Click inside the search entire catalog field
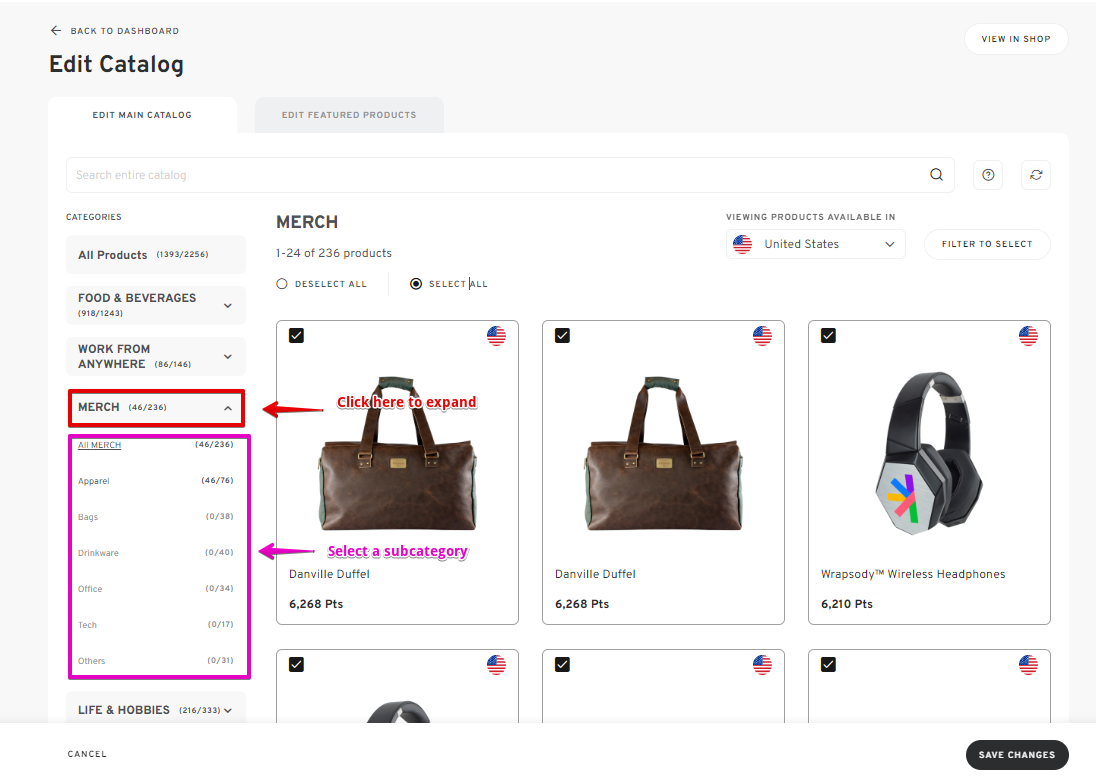This screenshot has height=783, width=1097. 400,174
